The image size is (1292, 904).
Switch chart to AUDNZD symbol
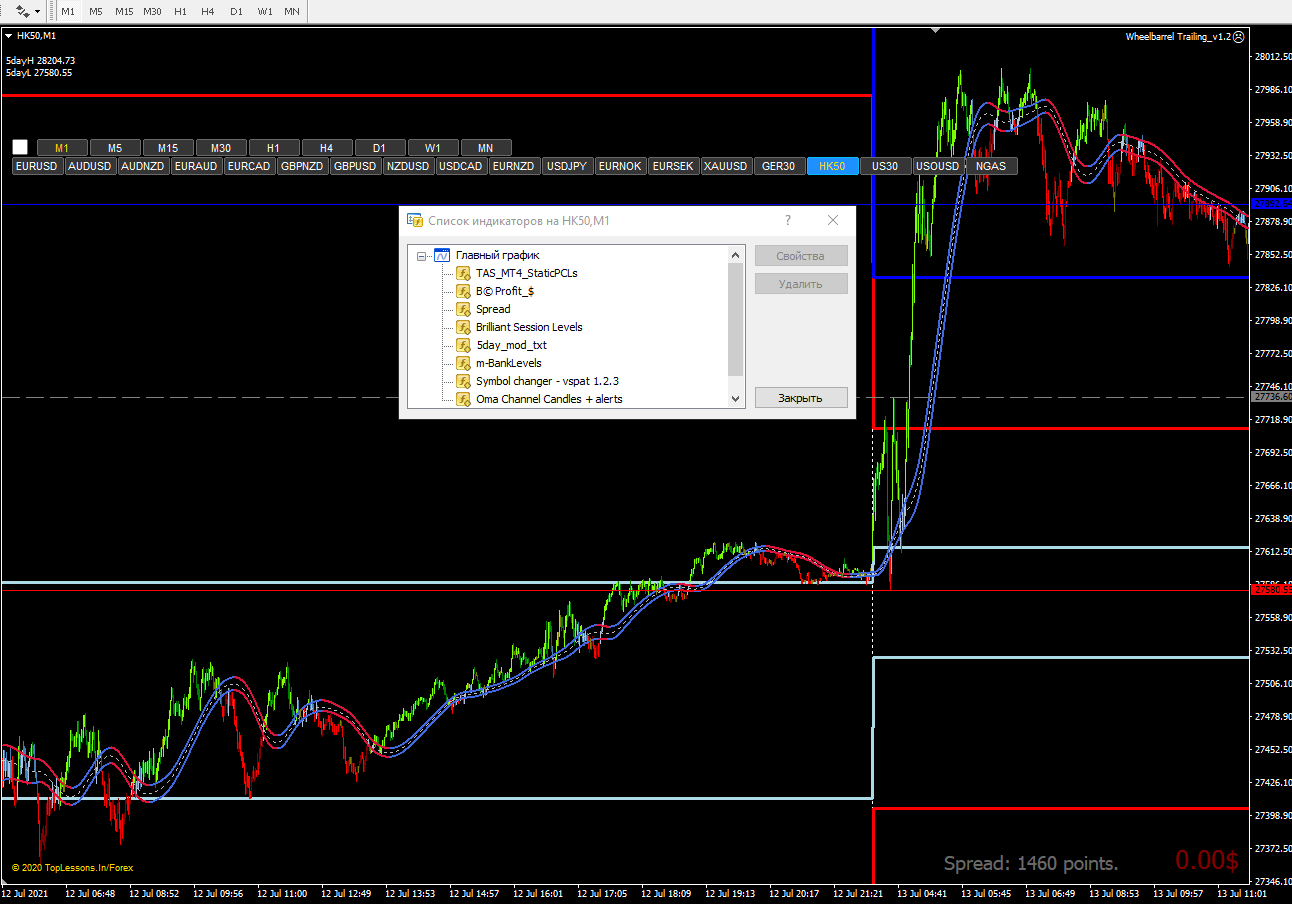144,166
